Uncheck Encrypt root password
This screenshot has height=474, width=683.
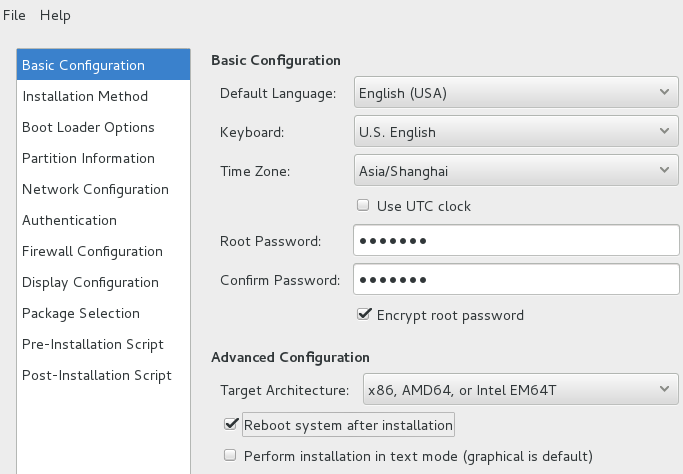[x=364, y=314]
